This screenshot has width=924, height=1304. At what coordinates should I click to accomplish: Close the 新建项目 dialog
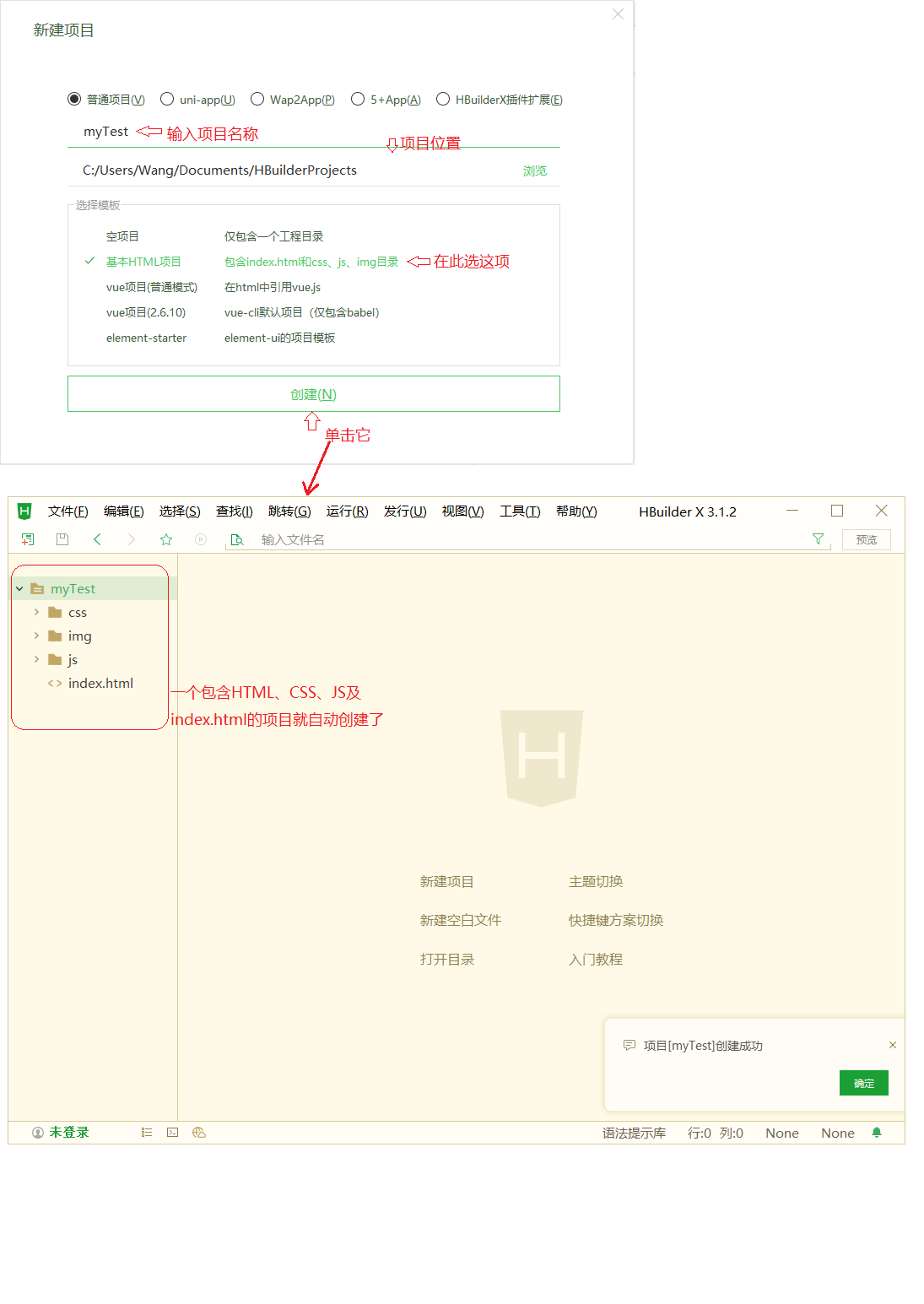click(x=618, y=14)
